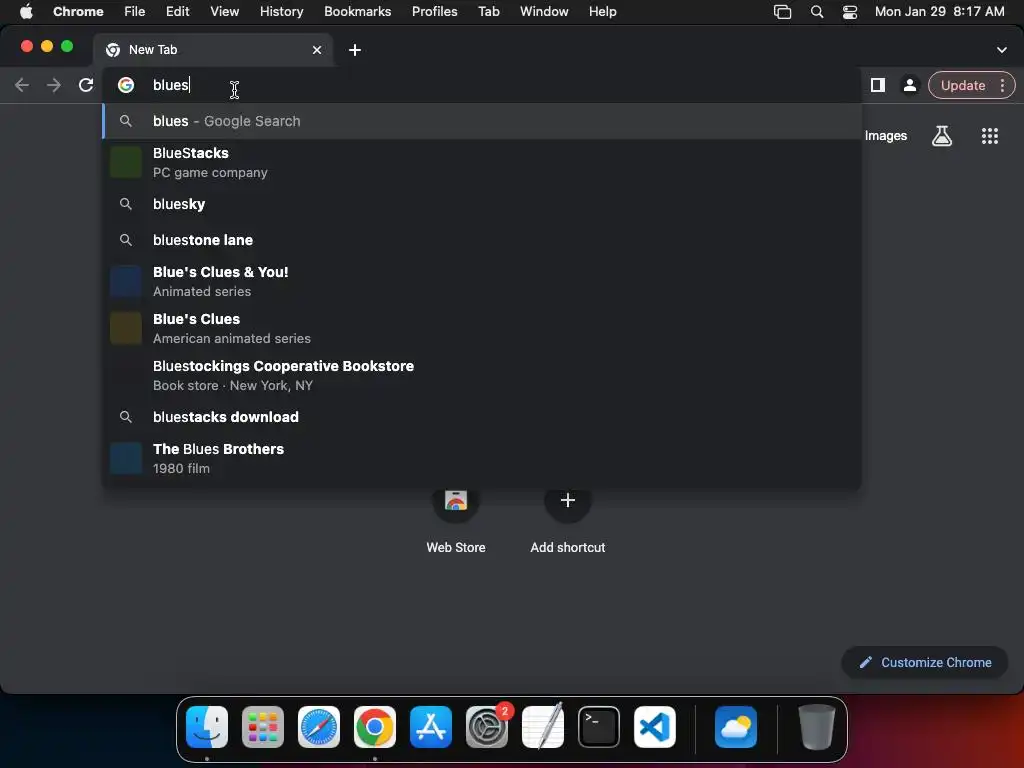Select the bluestacks download suggestion

482,417
